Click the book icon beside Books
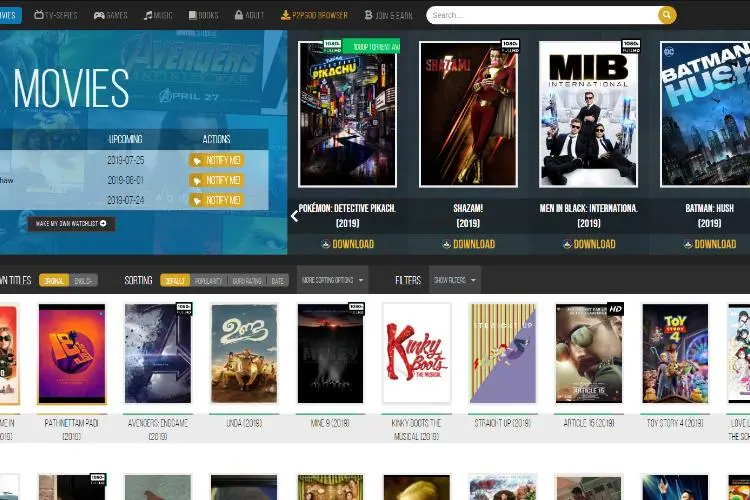Screen dimensions: 750x500 click(192, 15)
